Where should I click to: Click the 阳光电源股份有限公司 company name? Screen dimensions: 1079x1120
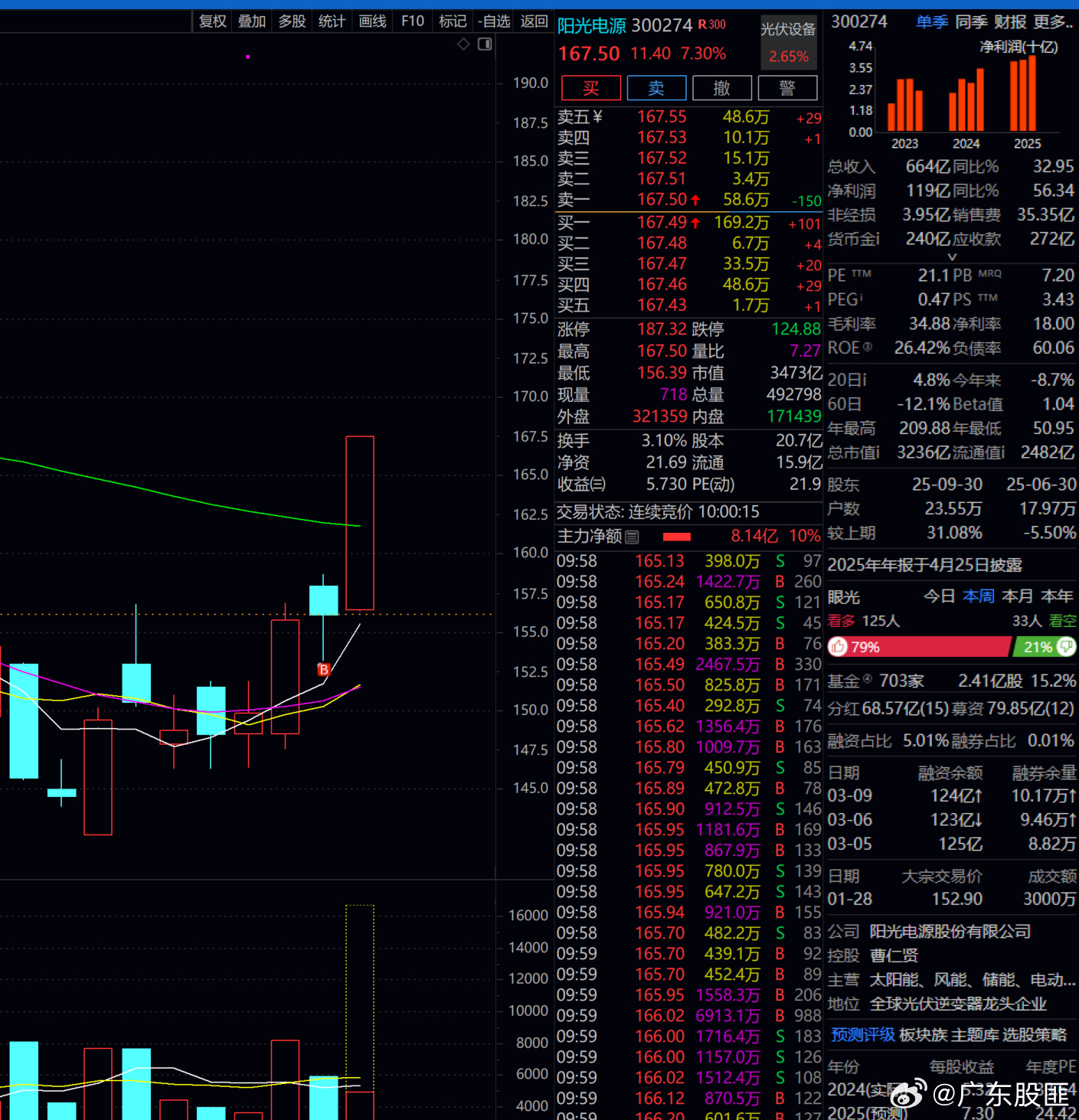[x=950, y=932]
